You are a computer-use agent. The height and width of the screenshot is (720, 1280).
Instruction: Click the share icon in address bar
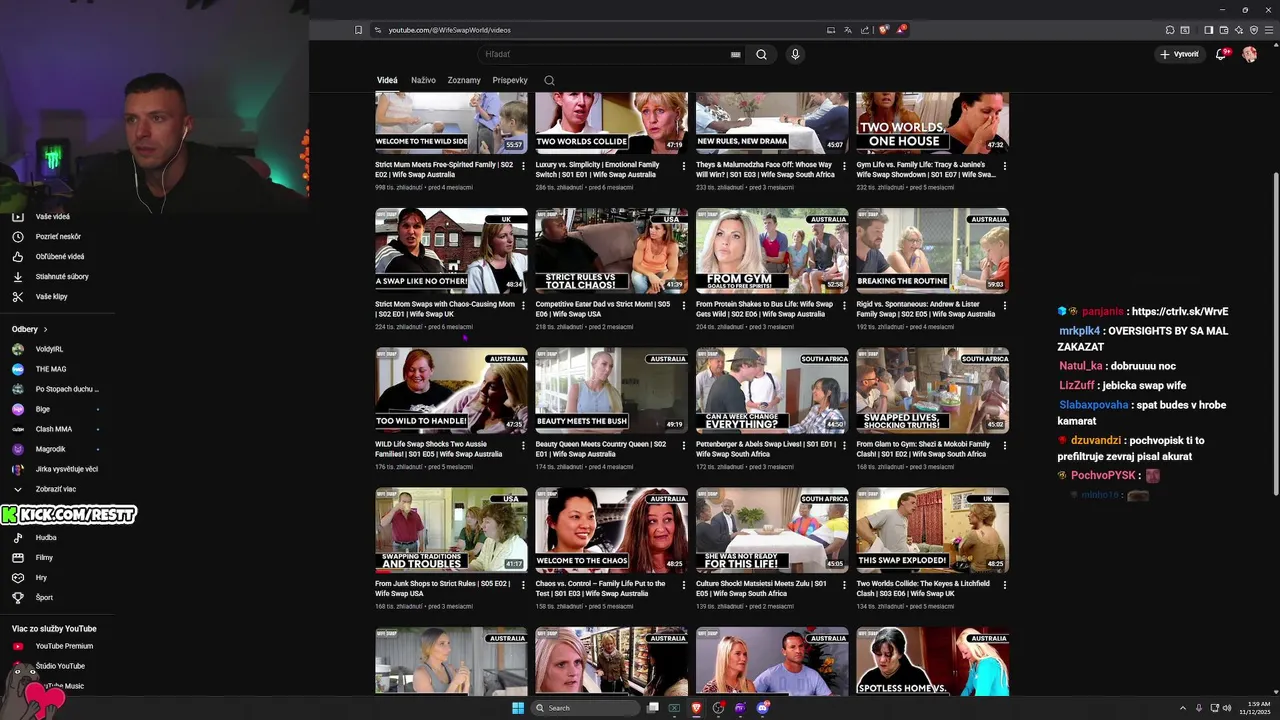pos(864,30)
